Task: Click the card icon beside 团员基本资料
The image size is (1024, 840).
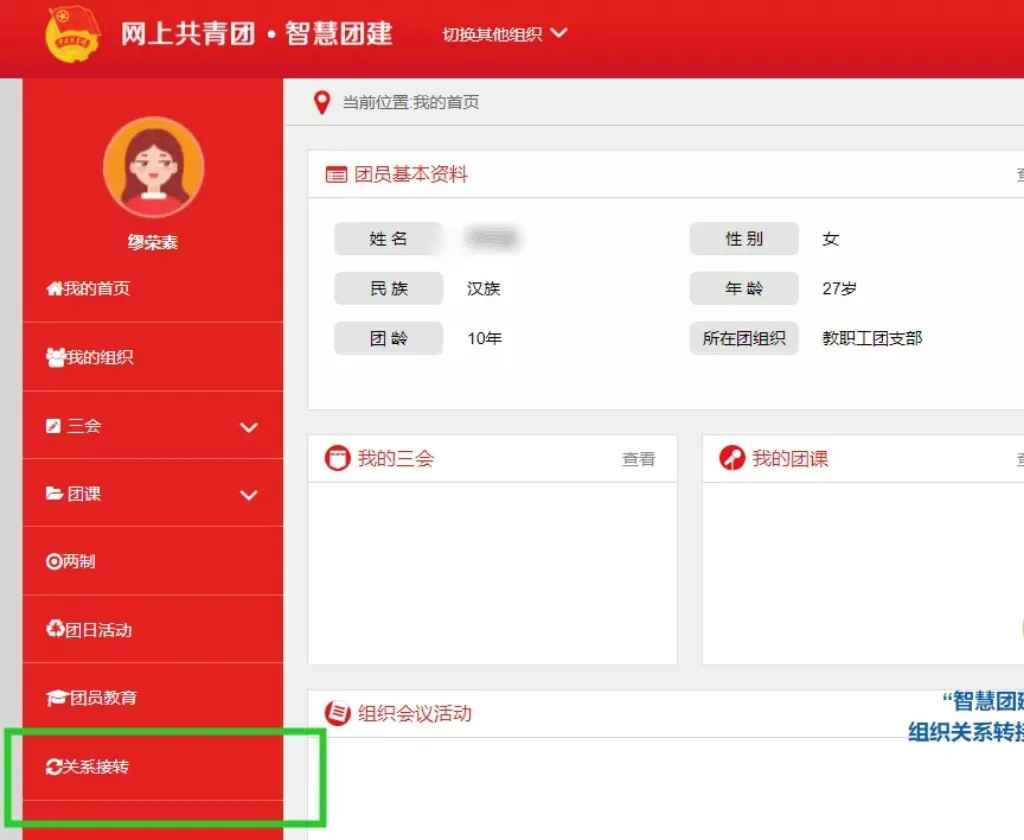Action: click(x=336, y=174)
